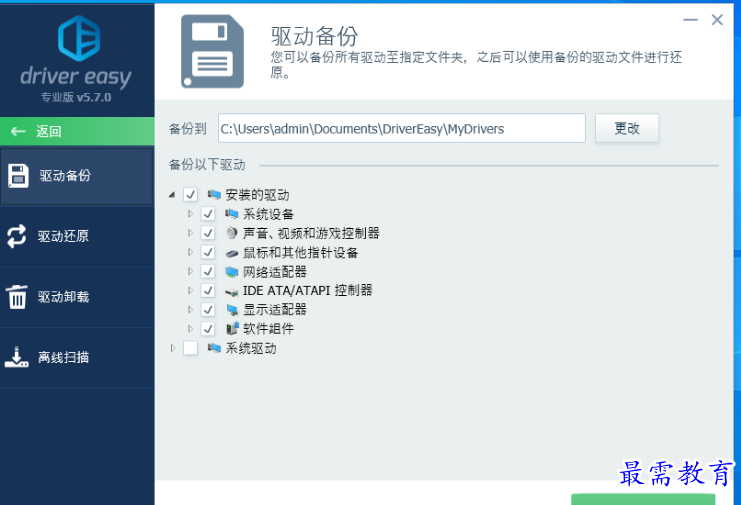Viewport: 741px width, 505px height.
Task: Open the 驱动还原 sidebar section
Action: (77, 236)
